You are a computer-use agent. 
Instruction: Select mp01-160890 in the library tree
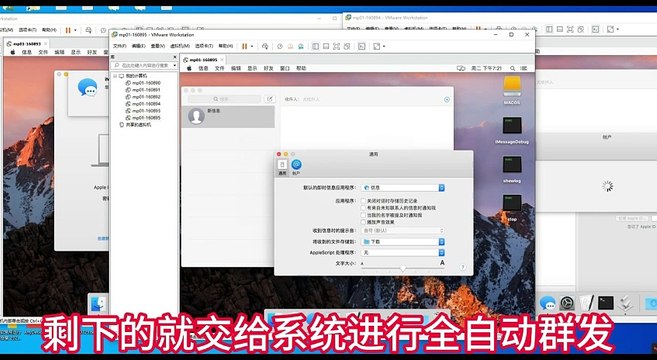tap(143, 83)
